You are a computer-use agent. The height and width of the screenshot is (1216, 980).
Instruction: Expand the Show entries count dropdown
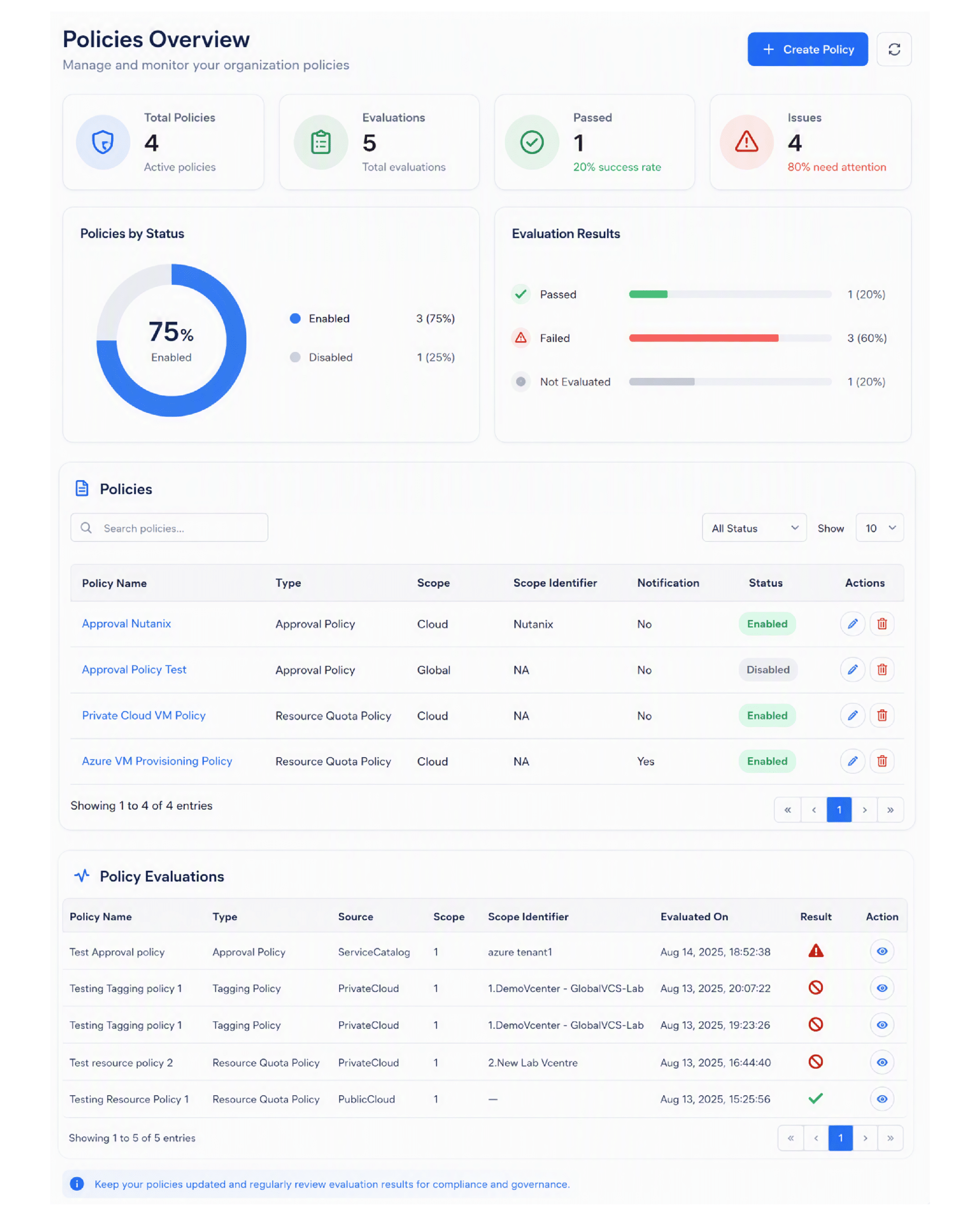tap(879, 528)
